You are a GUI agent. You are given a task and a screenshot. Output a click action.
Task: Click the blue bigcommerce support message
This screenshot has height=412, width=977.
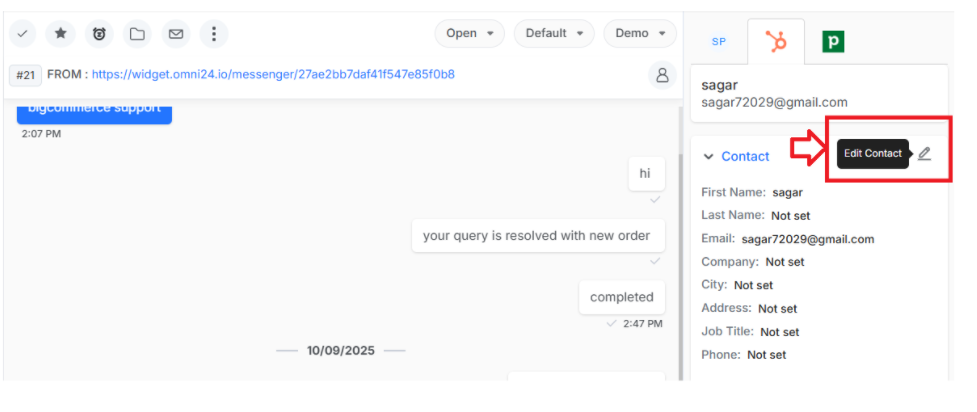click(94, 112)
